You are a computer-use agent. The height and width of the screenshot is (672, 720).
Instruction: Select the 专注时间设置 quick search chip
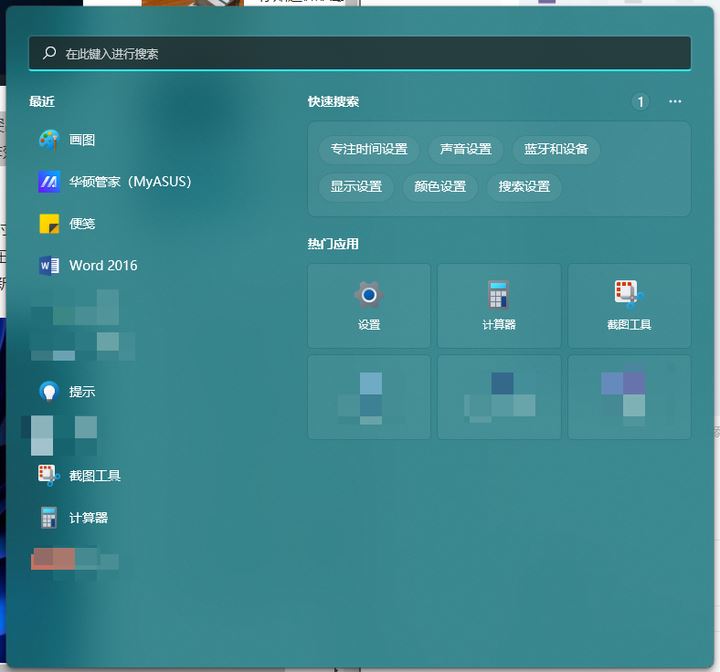[369, 149]
